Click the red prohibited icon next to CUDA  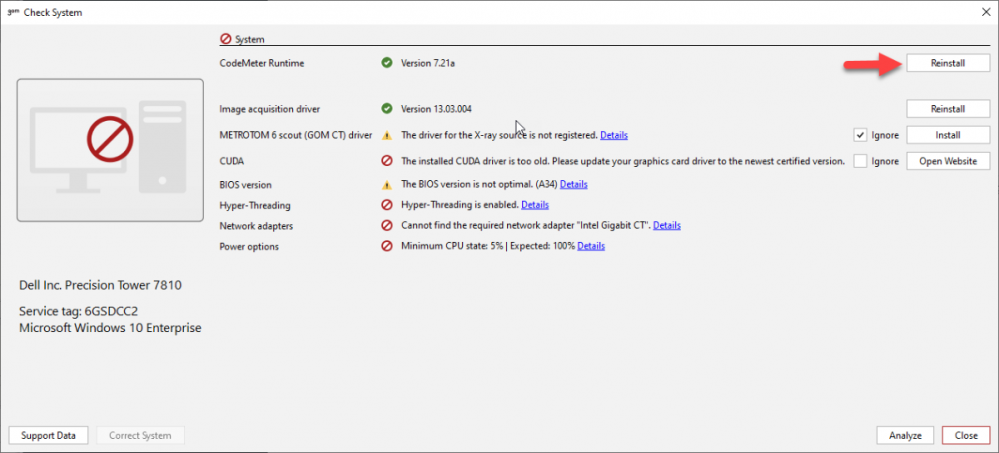pos(386,161)
